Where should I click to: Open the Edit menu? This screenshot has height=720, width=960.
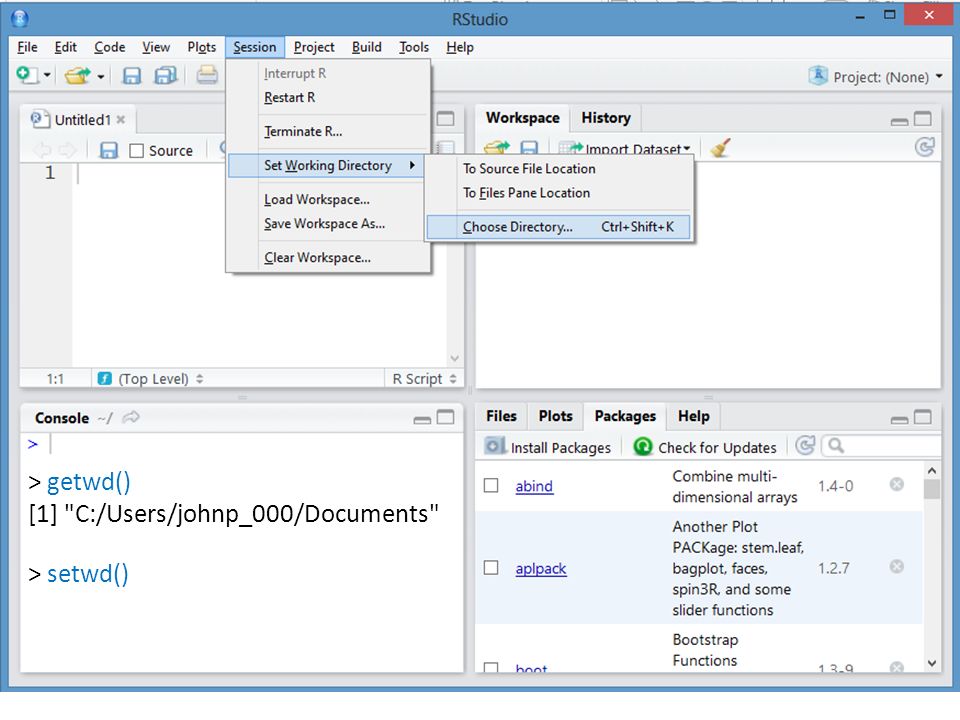[66, 47]
